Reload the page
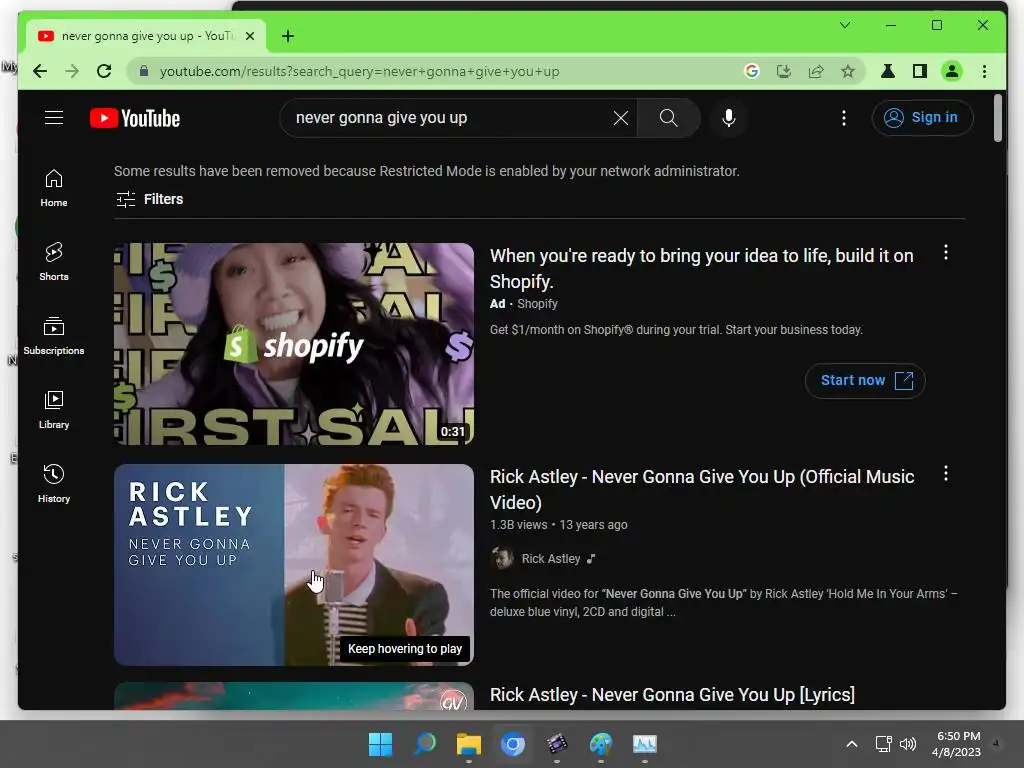This screenshot has height=768, width=1024. click(104, 71)
